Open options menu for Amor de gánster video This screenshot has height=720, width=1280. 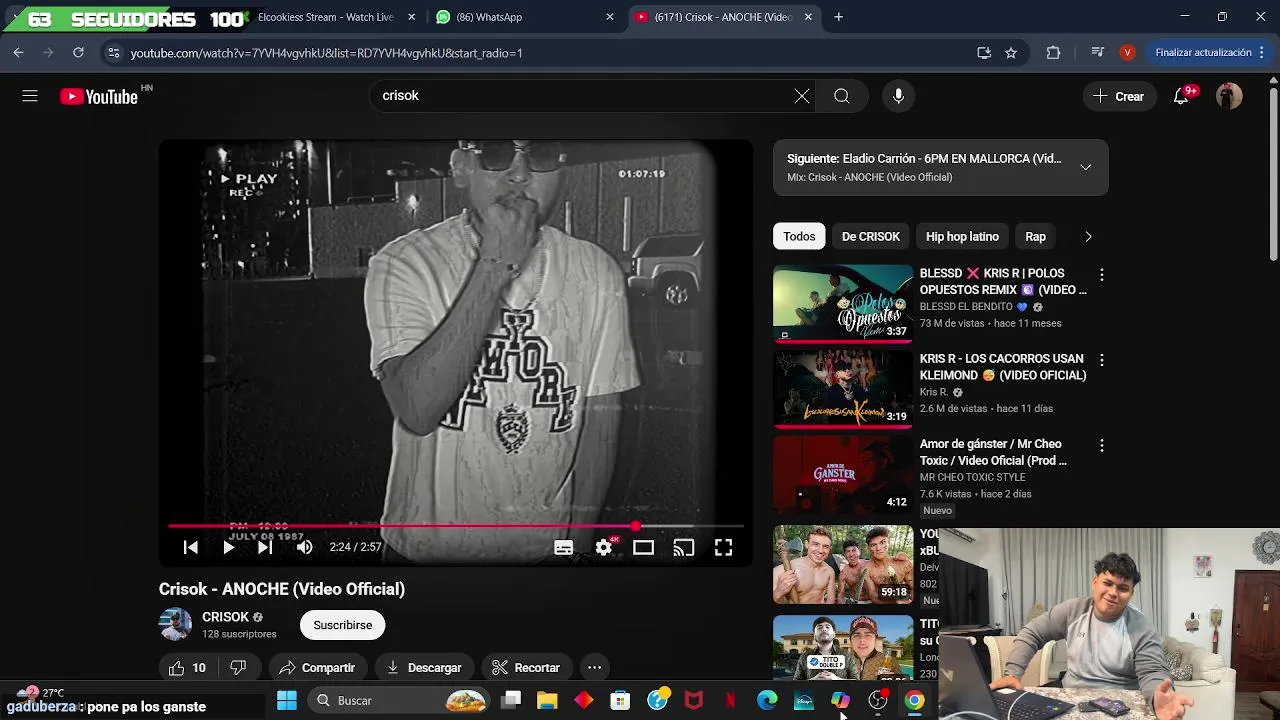coord(1102,446)
